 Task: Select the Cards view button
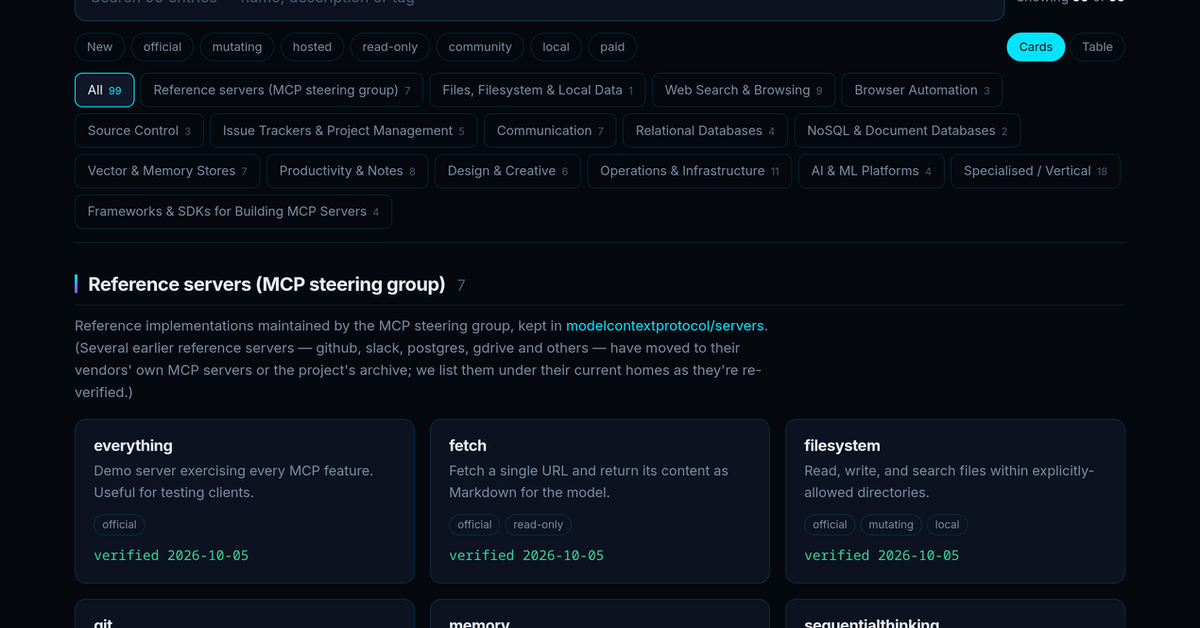[1036, 47]
